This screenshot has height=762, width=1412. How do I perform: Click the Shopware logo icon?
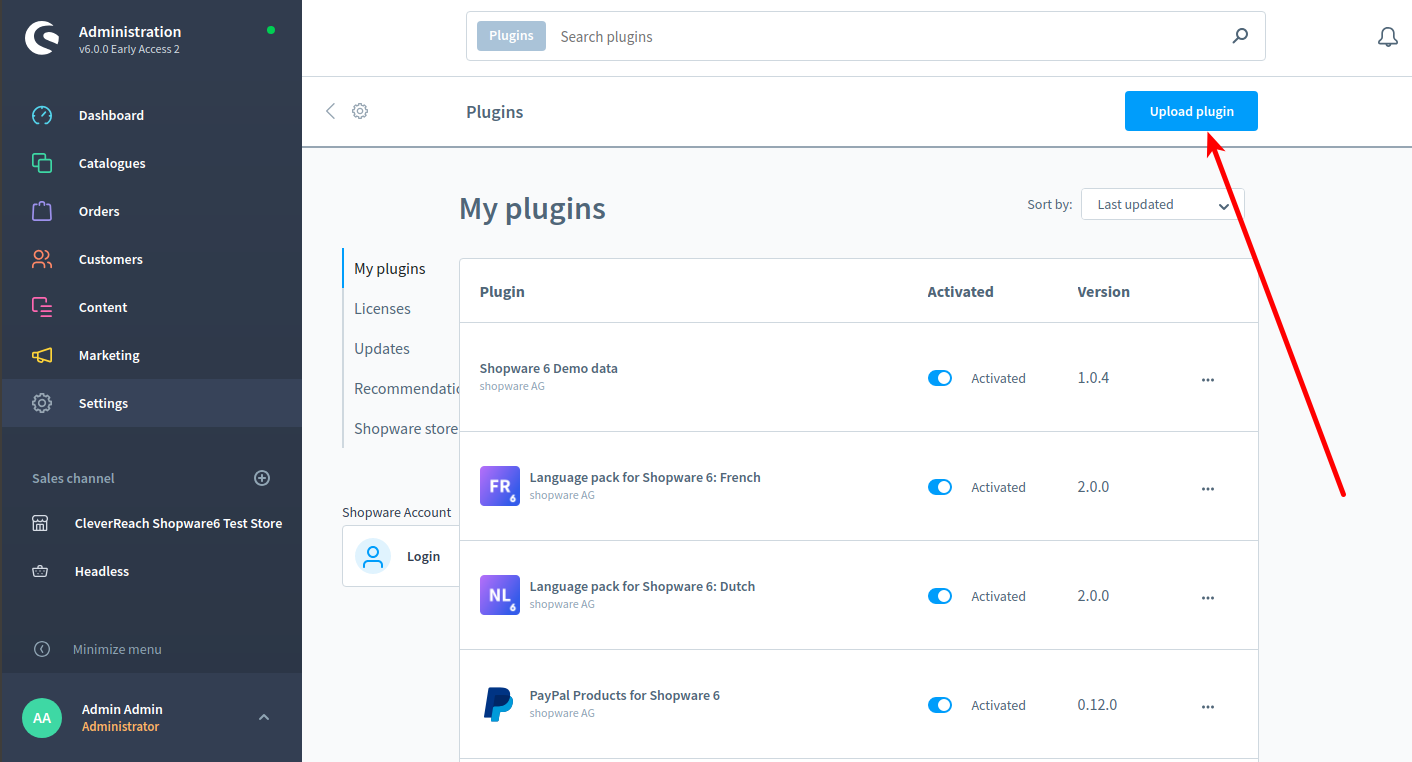pos(42,39)
